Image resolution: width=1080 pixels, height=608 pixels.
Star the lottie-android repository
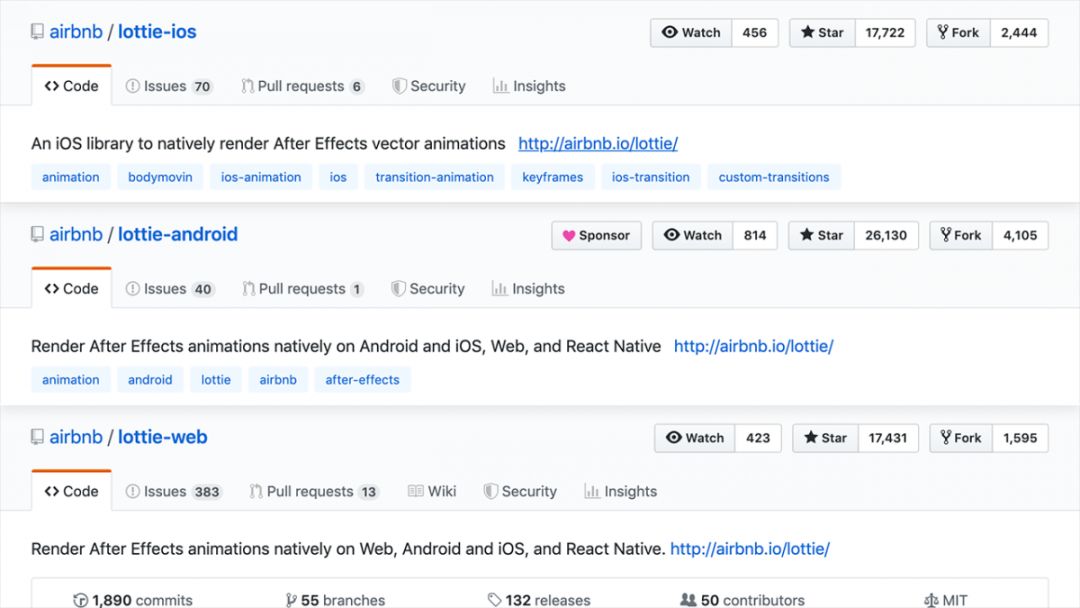[x=822, y=235]
